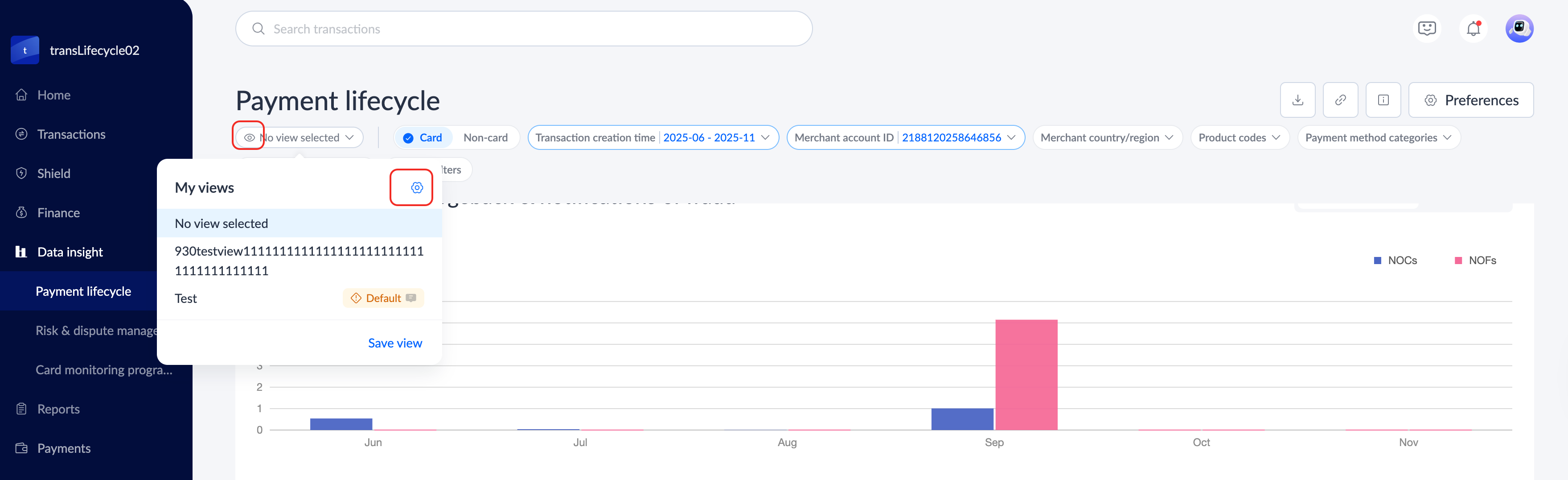
Task: Click the feedback chat face icon
Action: click(x=1426, y=29)
